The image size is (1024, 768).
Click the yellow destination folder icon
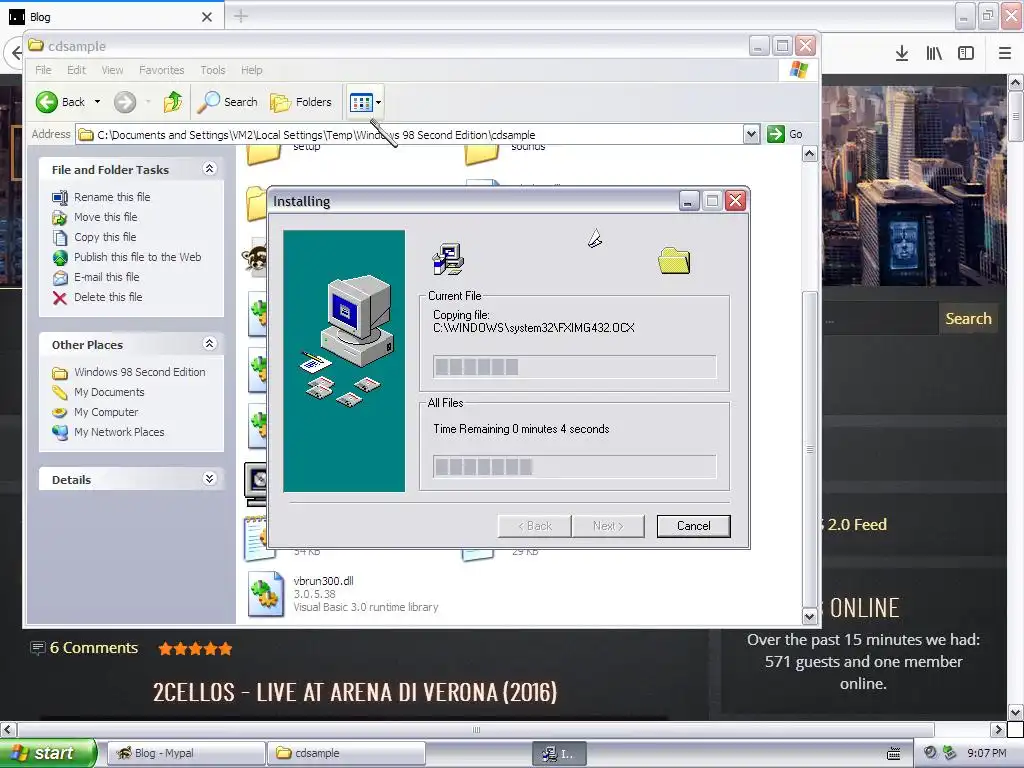coord(674,261)
